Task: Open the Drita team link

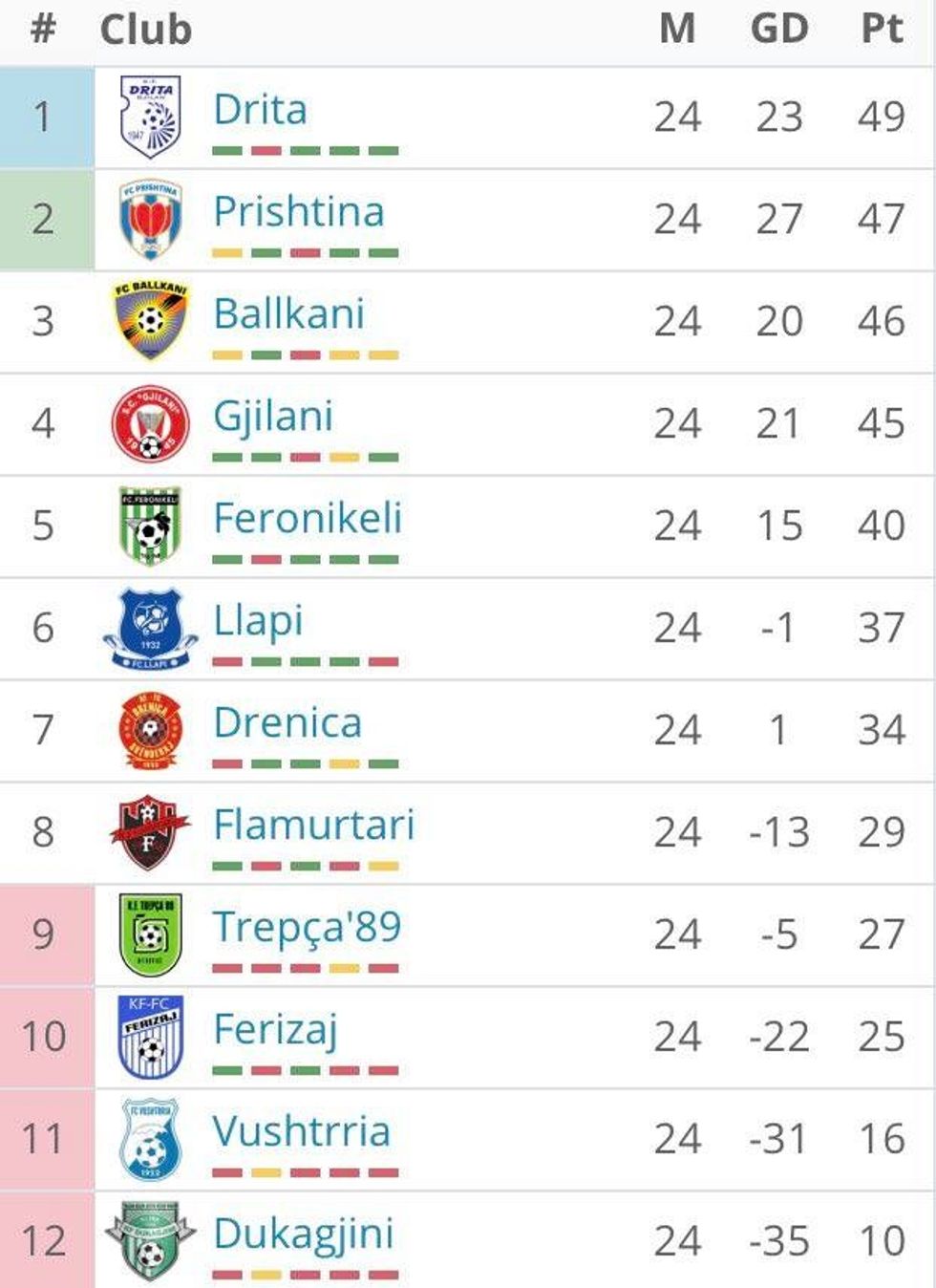Action: click(260, 110)
